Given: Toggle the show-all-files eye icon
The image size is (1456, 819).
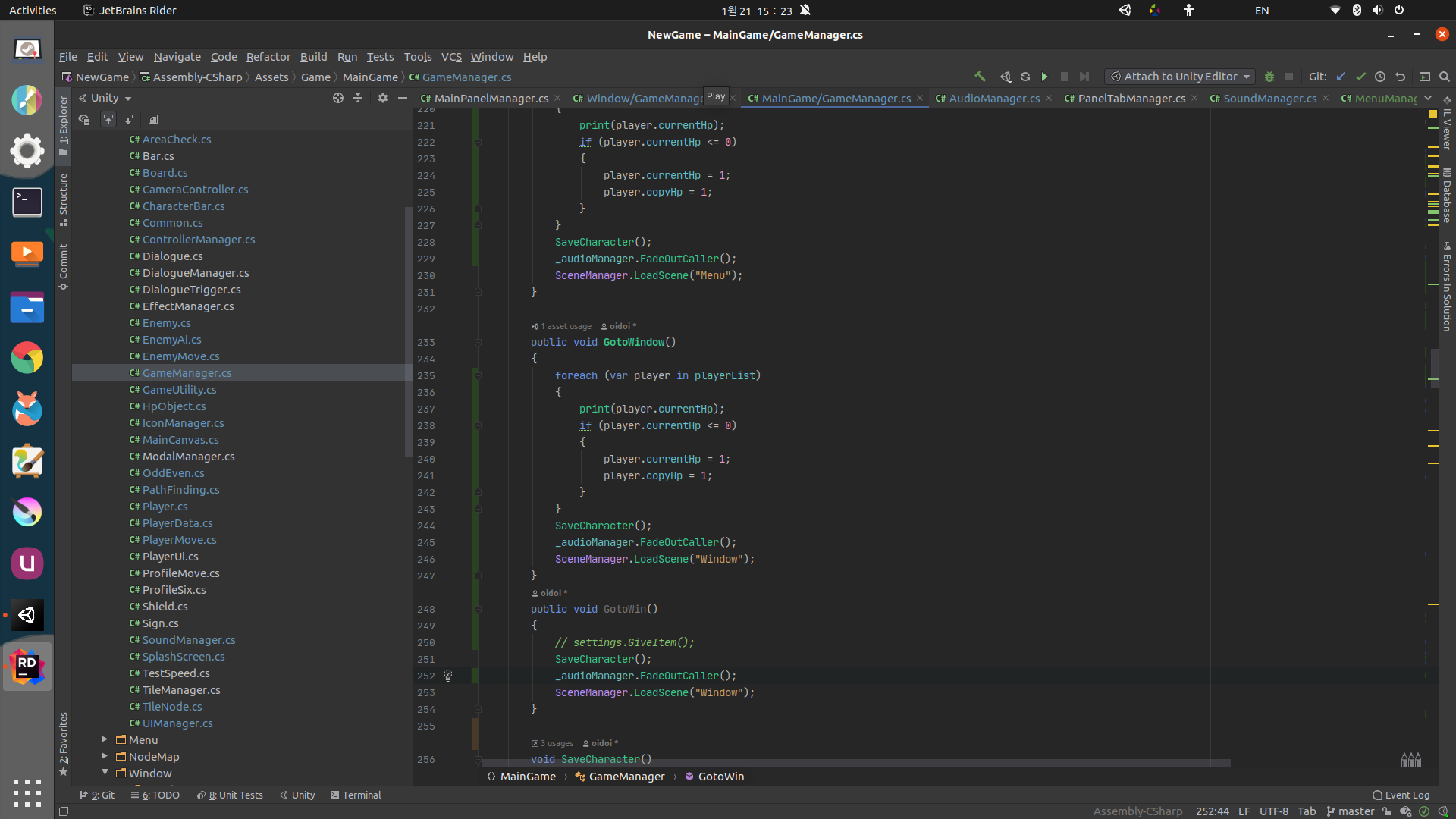Looking at the screenshot, I should click(84, 119).
